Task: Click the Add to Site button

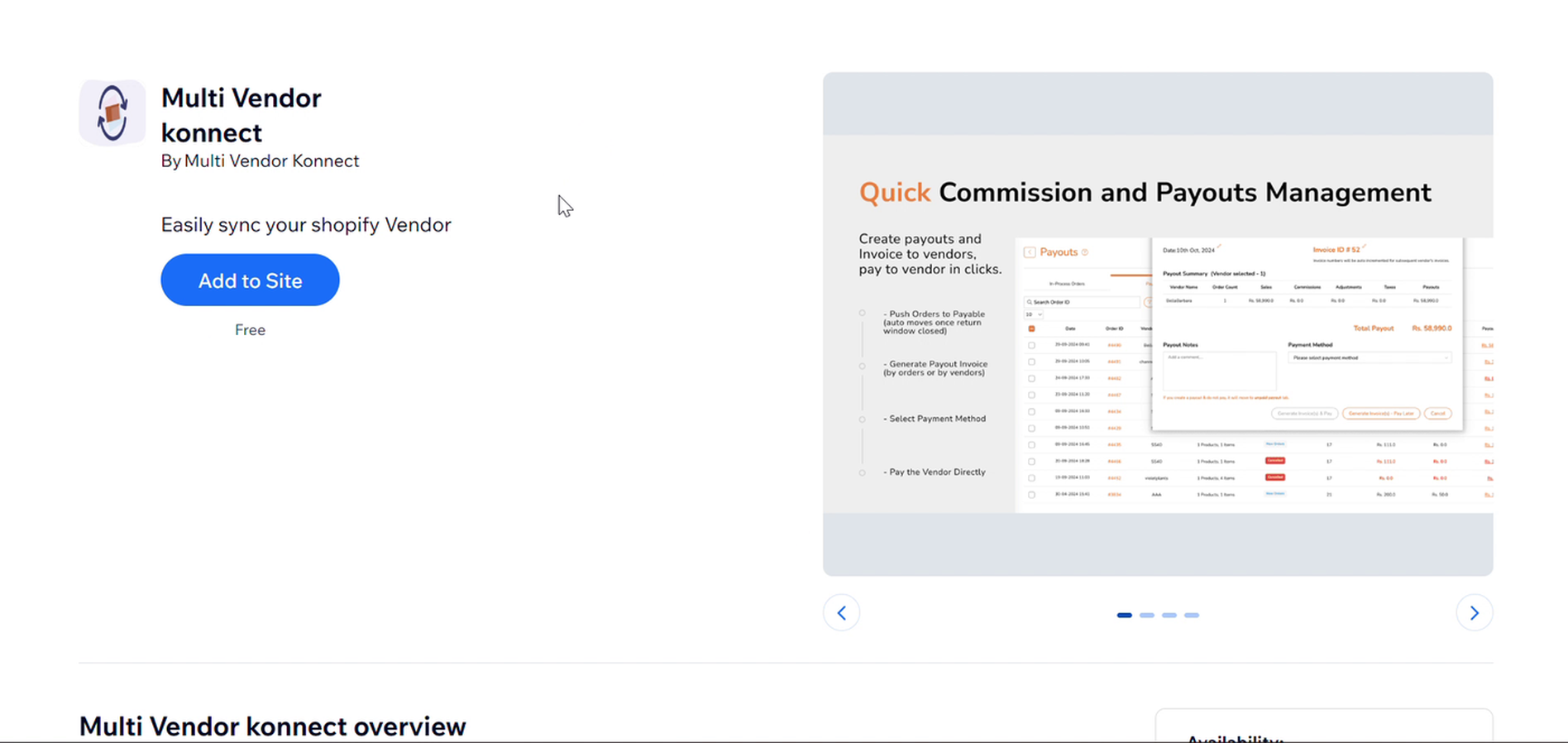Action: click(250, 280)
